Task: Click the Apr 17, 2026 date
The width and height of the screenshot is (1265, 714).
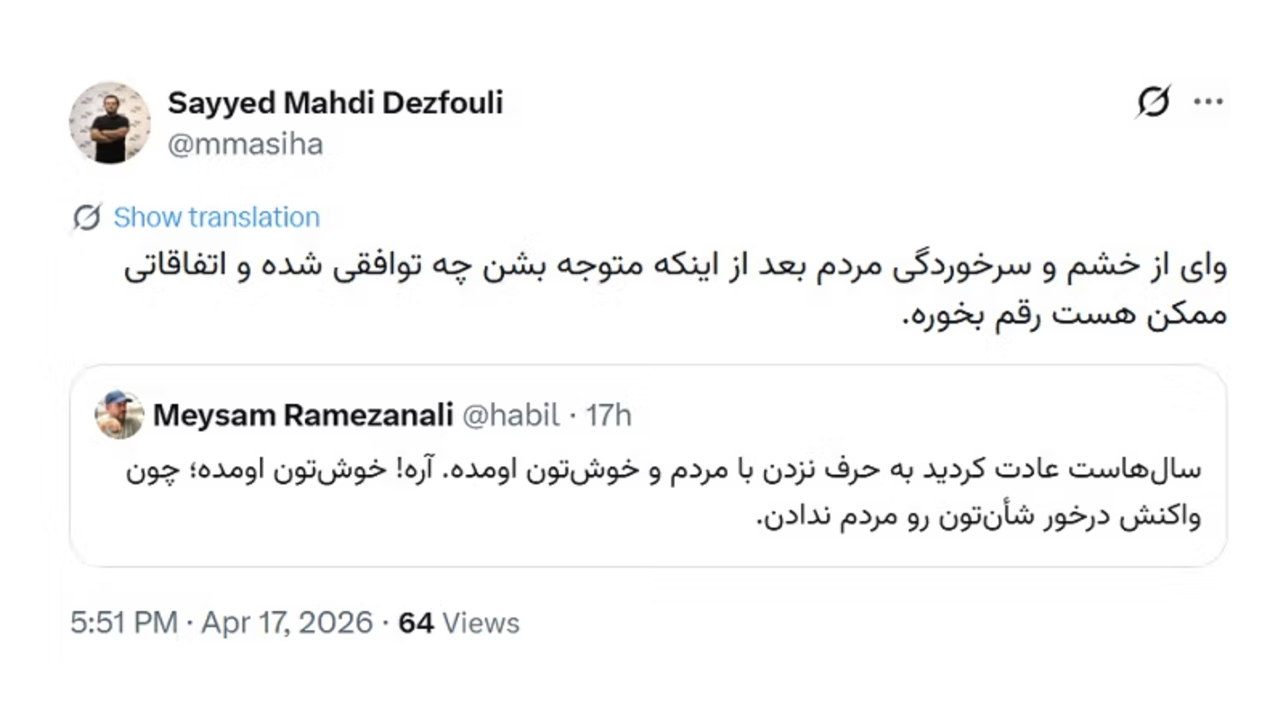Action: 287,623
